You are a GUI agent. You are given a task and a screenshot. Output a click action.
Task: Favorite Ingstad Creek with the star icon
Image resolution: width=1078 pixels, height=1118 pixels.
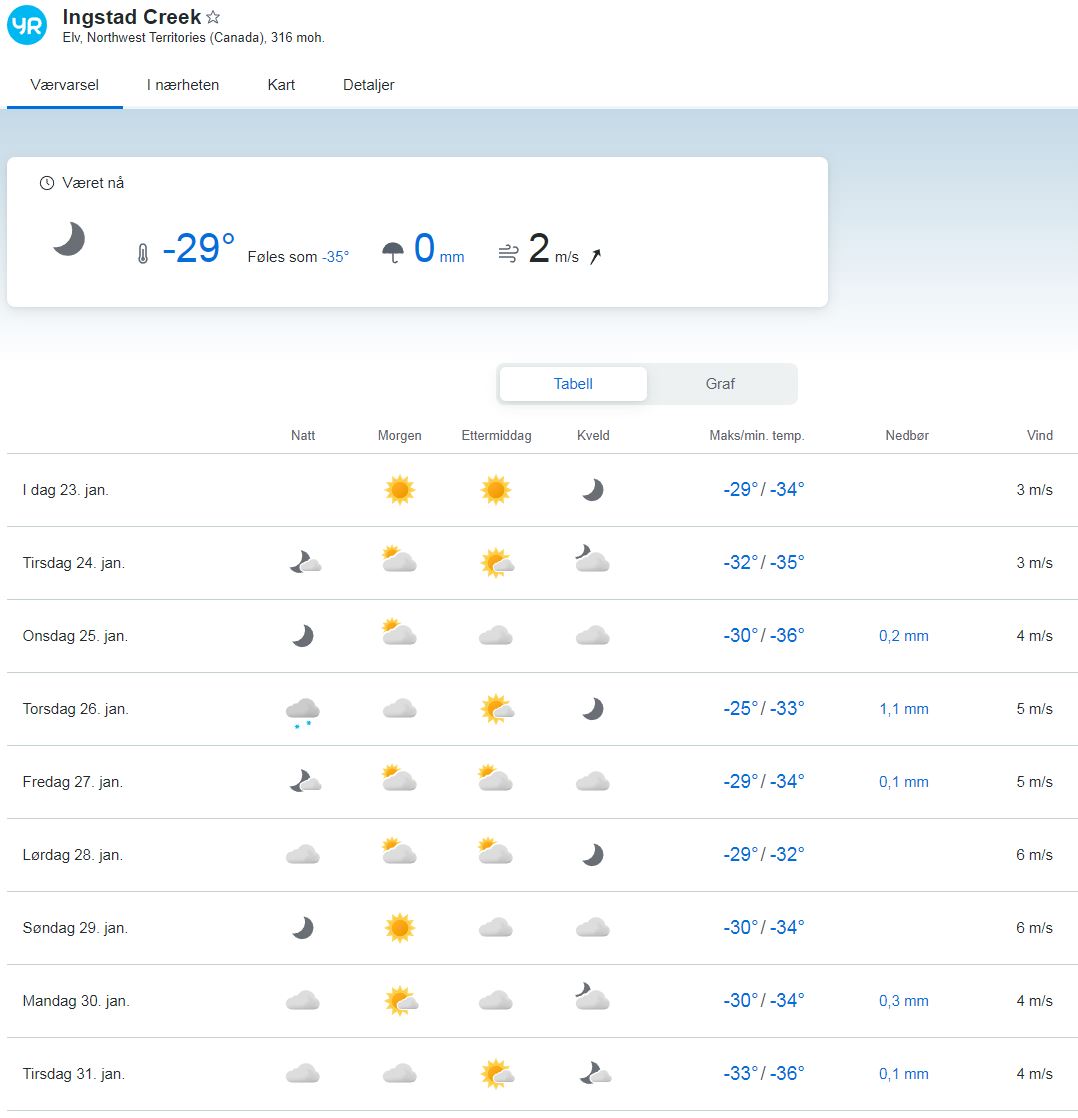tap(213, 18)
